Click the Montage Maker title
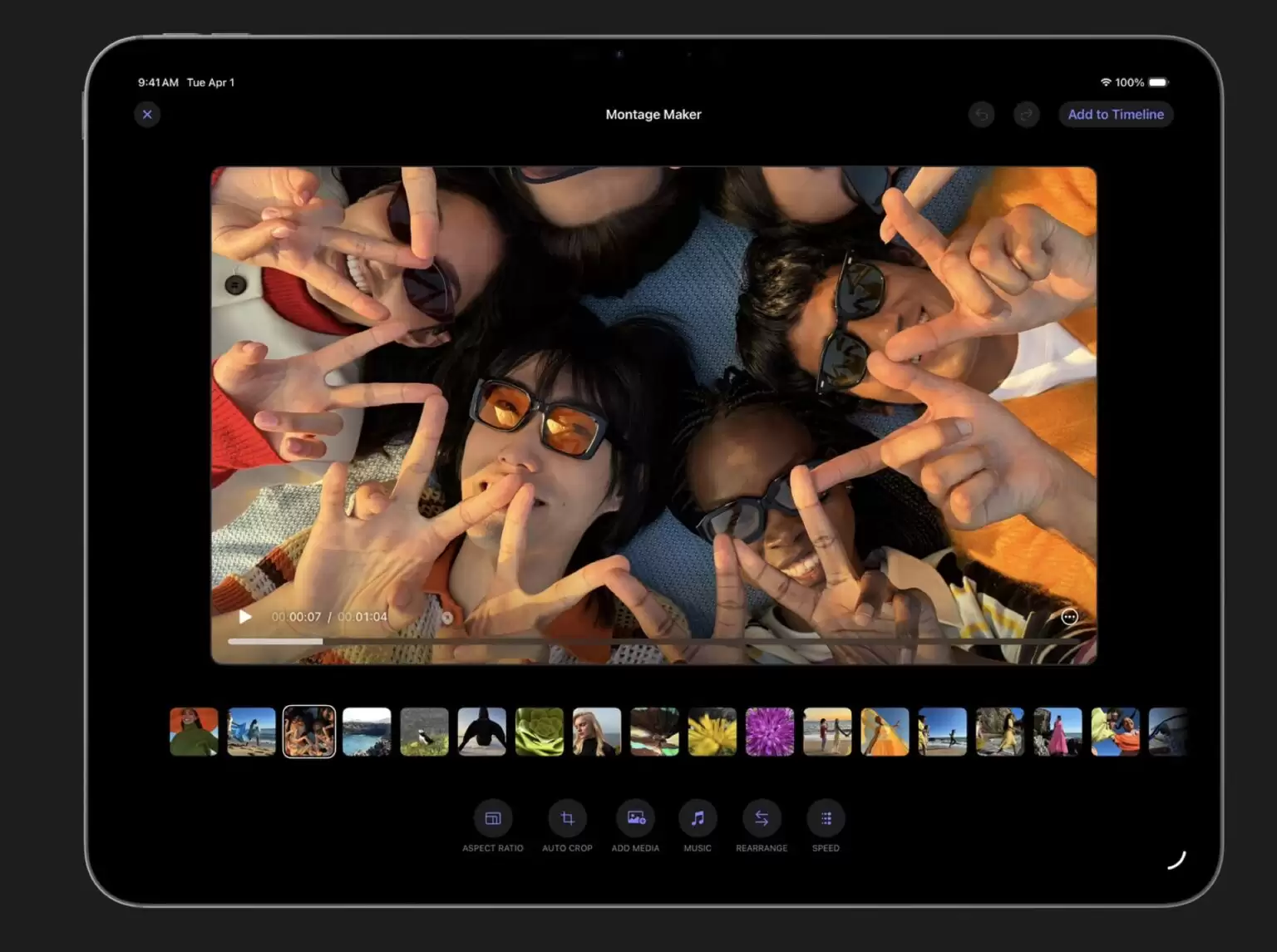Image resolution: width=1277 pixels, height=952 pixels. tap(653, 114)
